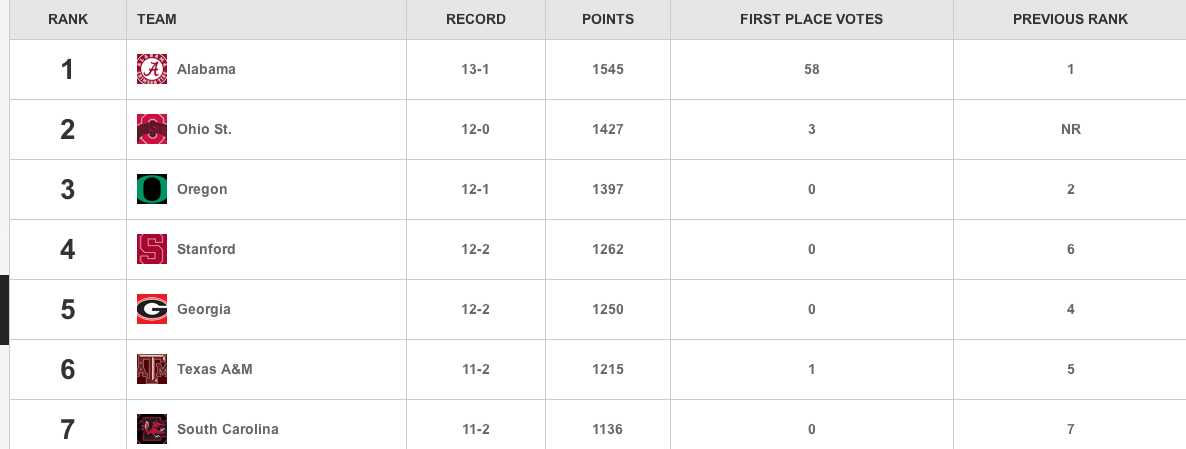Image resolution: width=1186 pixels, height=449 pixels.
Task: Open the Georgia team link
Action: 203,309
